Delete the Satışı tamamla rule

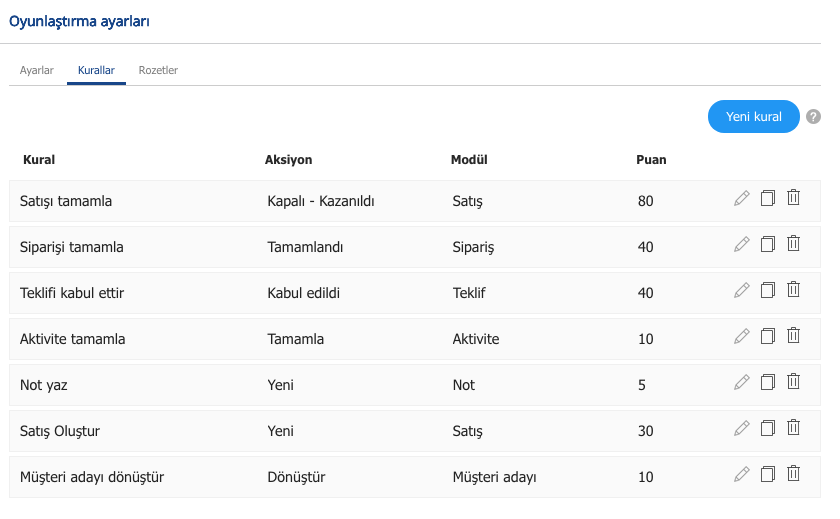tap(793, 198)
